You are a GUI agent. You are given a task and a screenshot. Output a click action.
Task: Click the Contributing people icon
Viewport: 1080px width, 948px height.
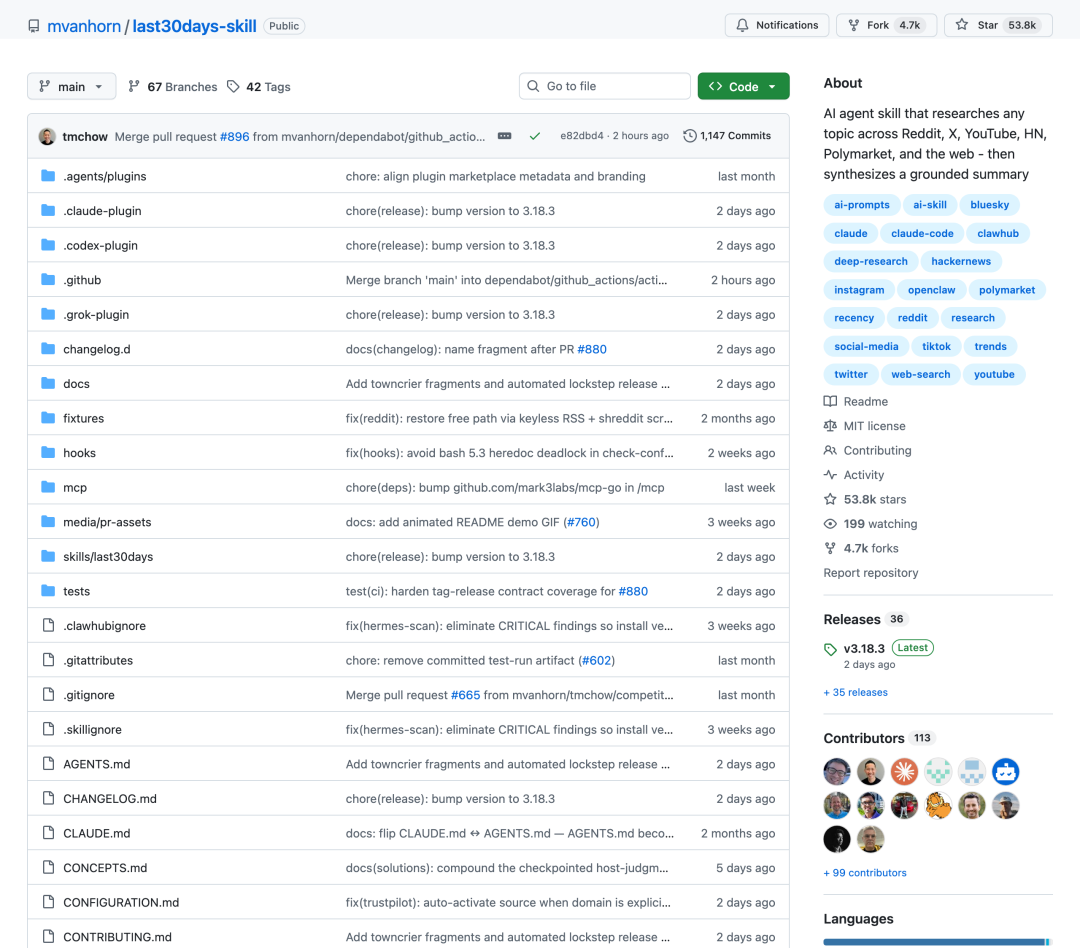831,450
